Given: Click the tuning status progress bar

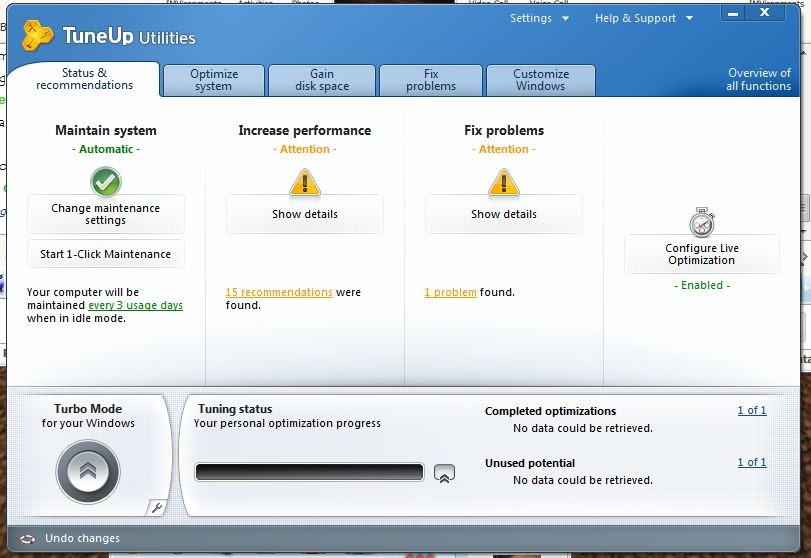Looking at the screenshot, I should tap(309, 472).
